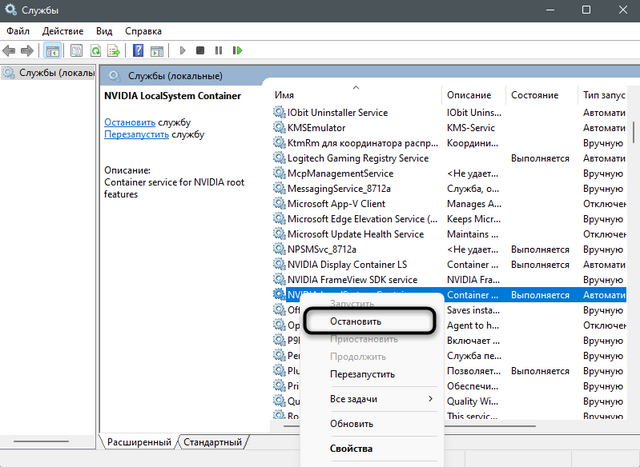Click the Services app icon in title bar
The width and height of the screenshot is (640, 467).
pyautogui.click(x=11, y=9)
